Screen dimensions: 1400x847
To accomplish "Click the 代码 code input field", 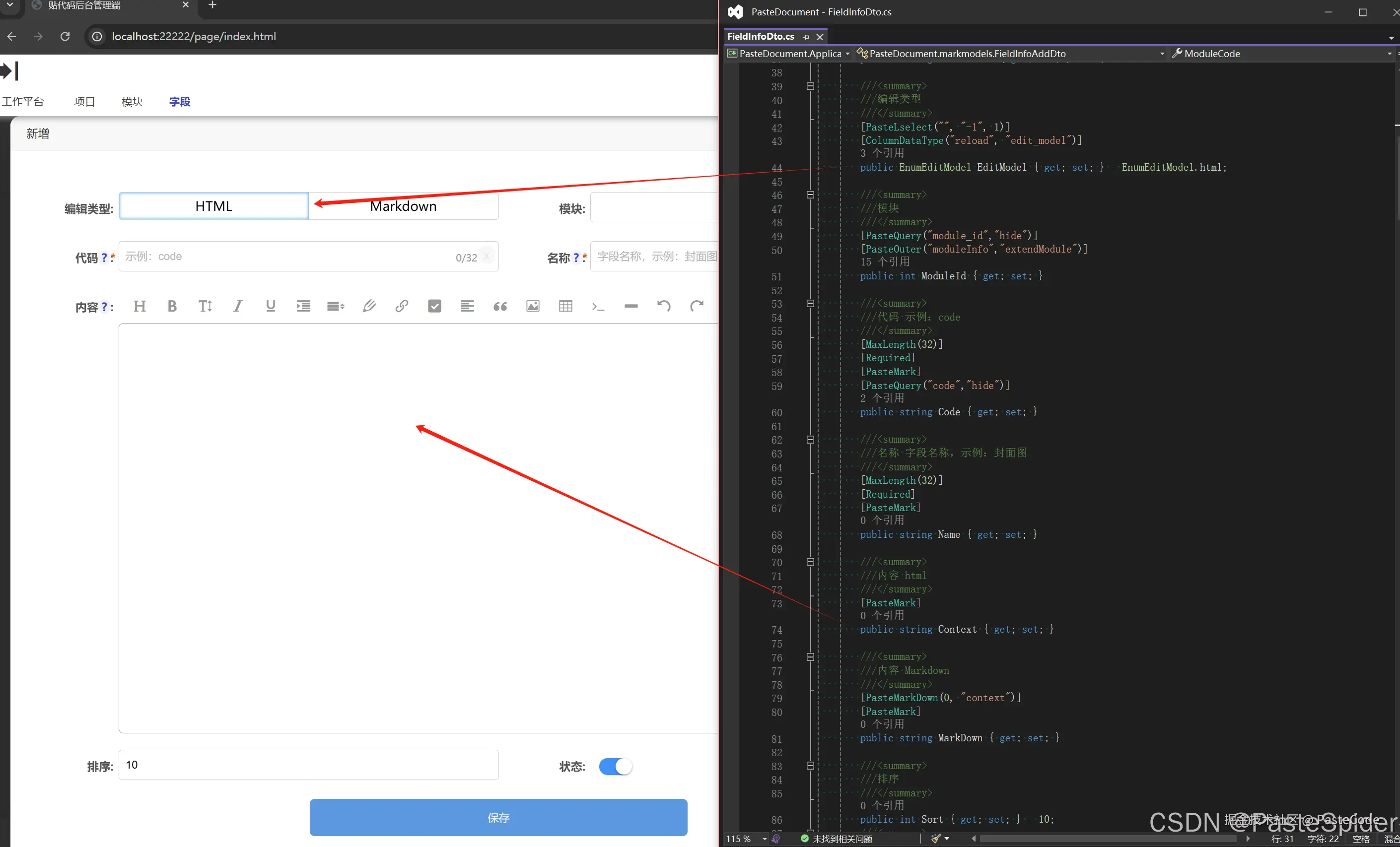I will [284, 257].
